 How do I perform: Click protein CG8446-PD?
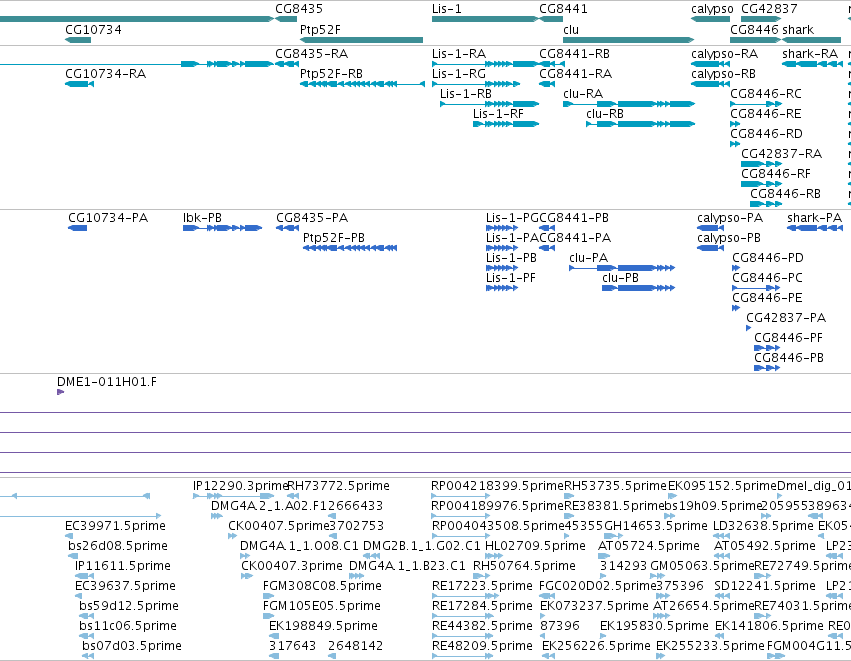pos(767,258)
